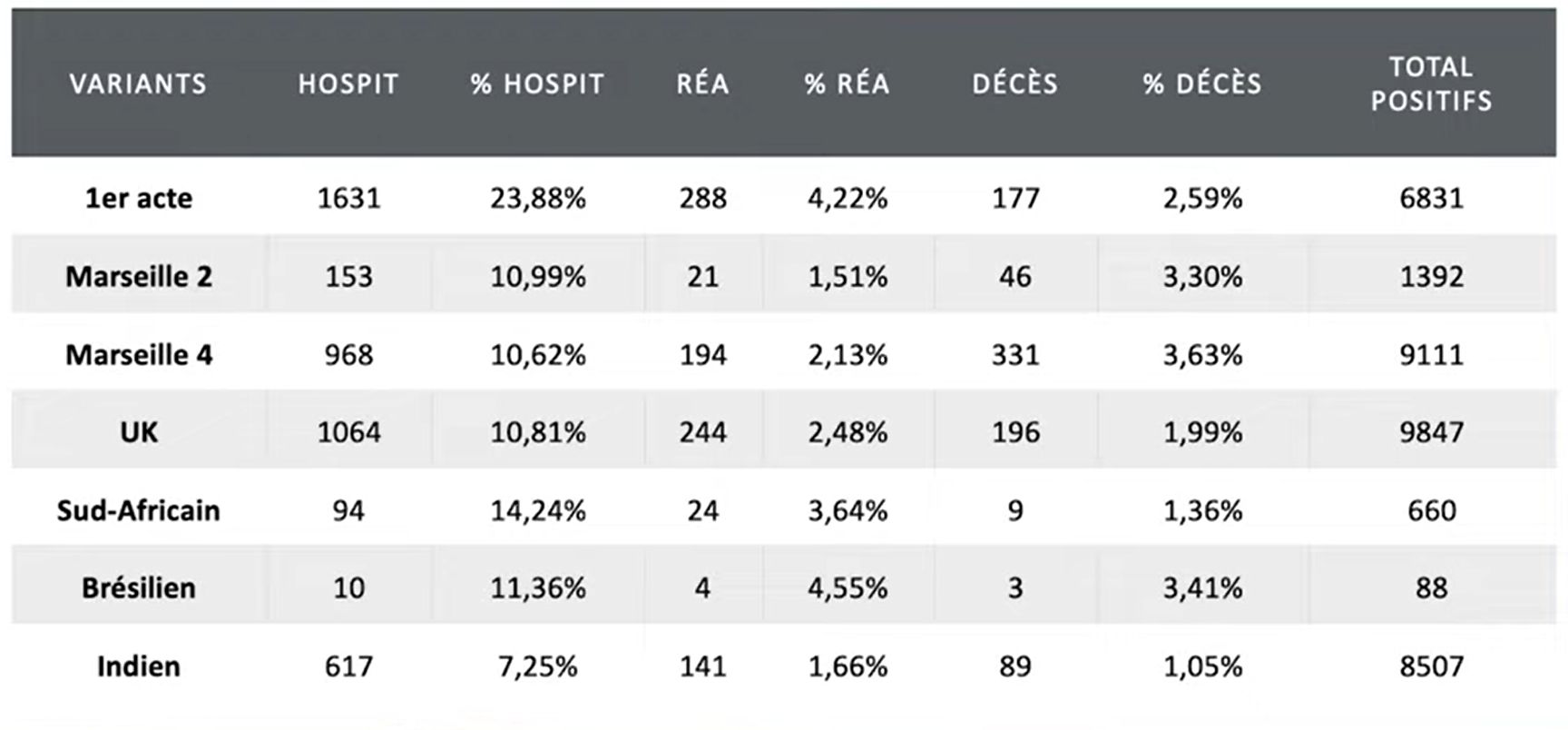Select the 8507 total positifs cell

(x=1431, y=666)
